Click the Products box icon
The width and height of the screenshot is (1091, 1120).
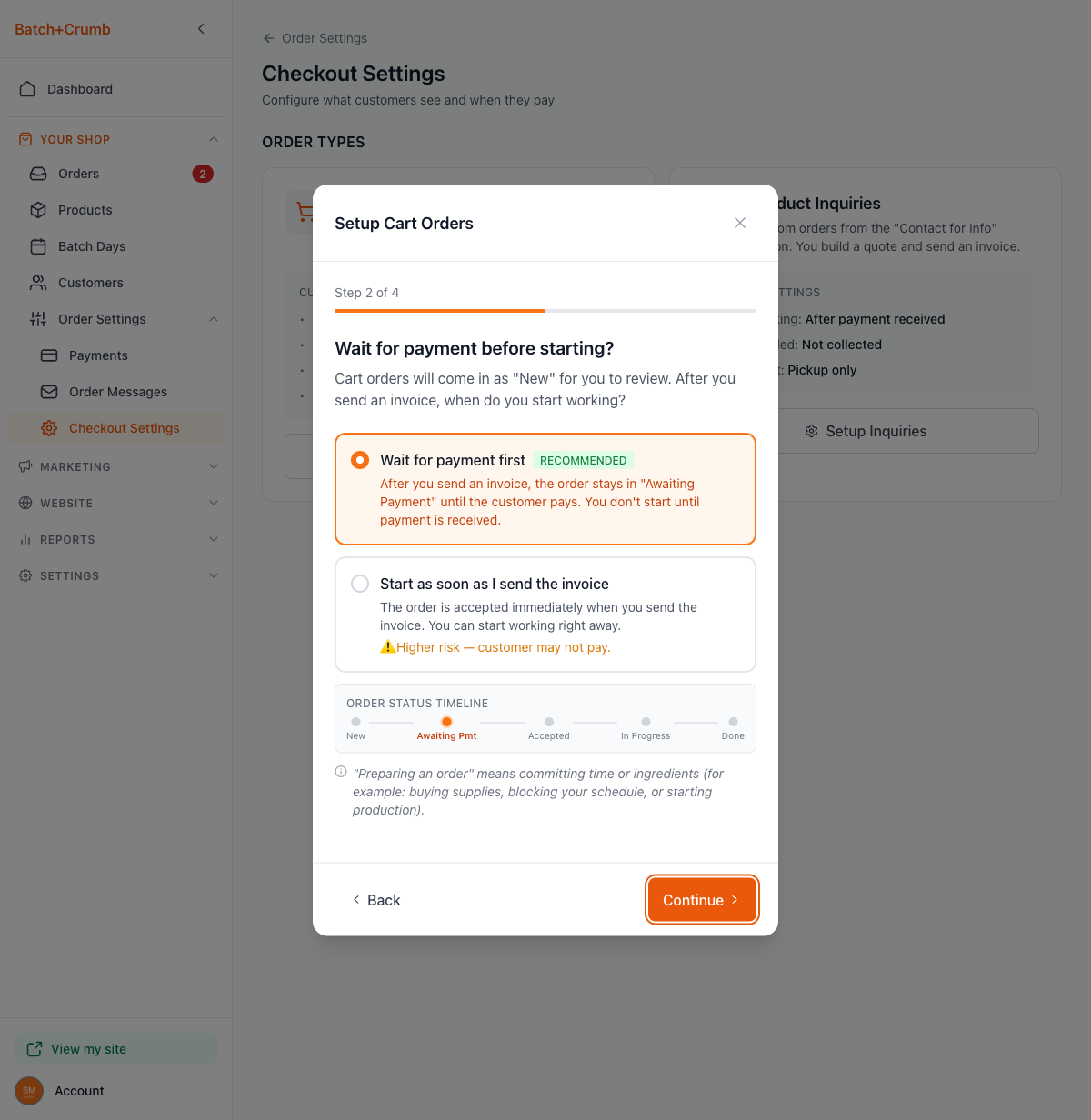pos(38,210)
